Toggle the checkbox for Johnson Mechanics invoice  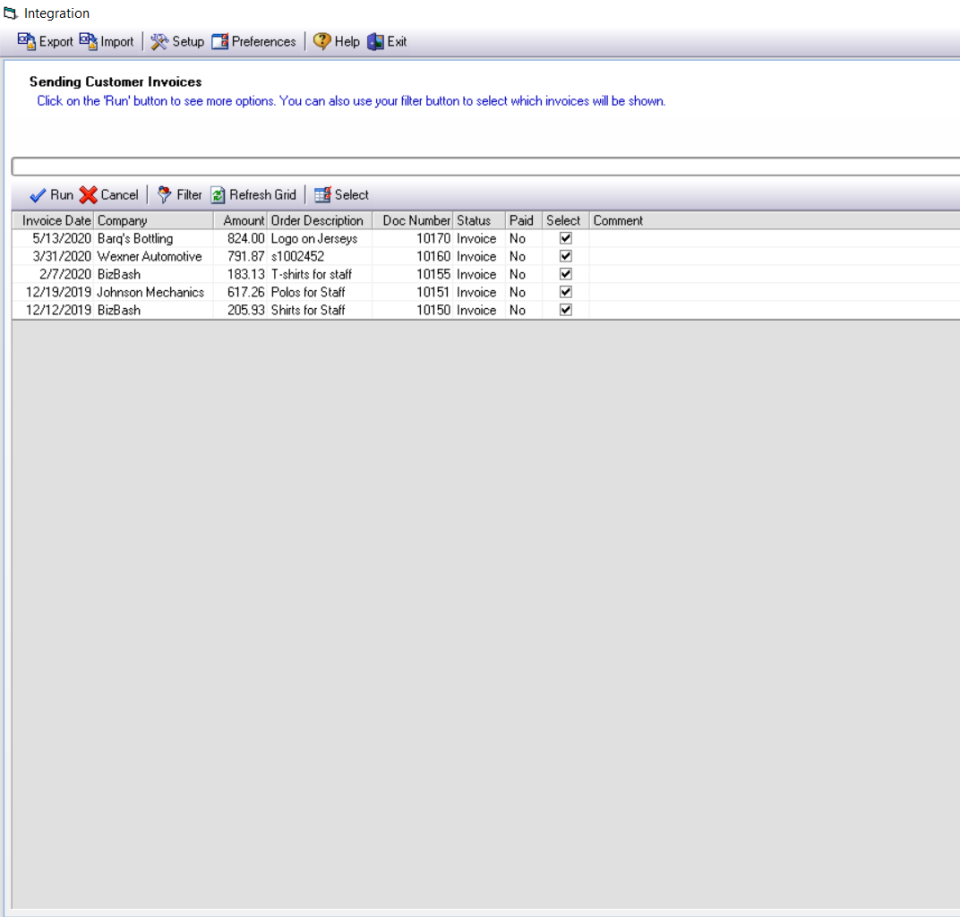(563, 292)
